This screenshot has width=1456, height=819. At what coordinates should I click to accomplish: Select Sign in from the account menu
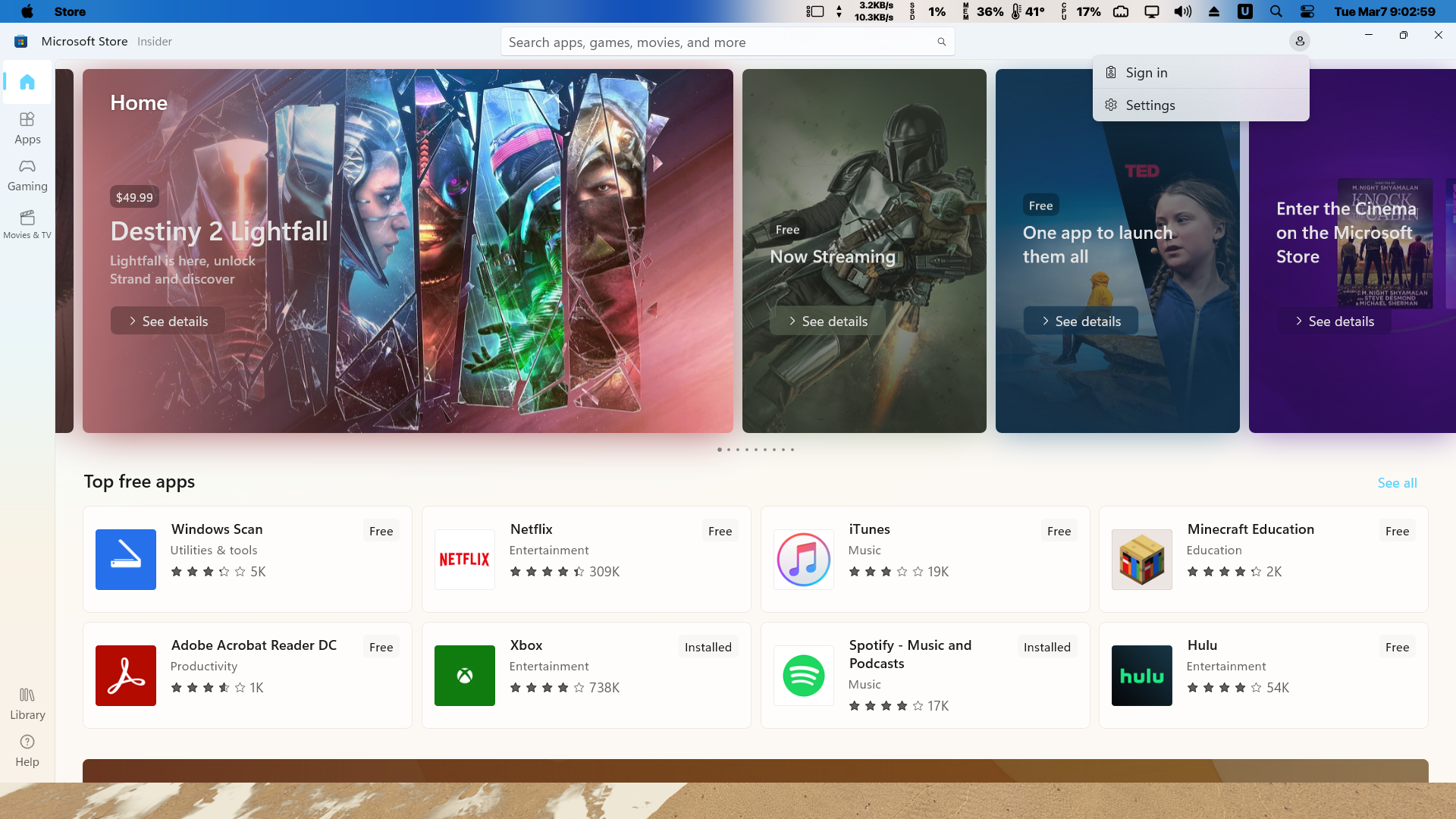[x=1146, y=73]
